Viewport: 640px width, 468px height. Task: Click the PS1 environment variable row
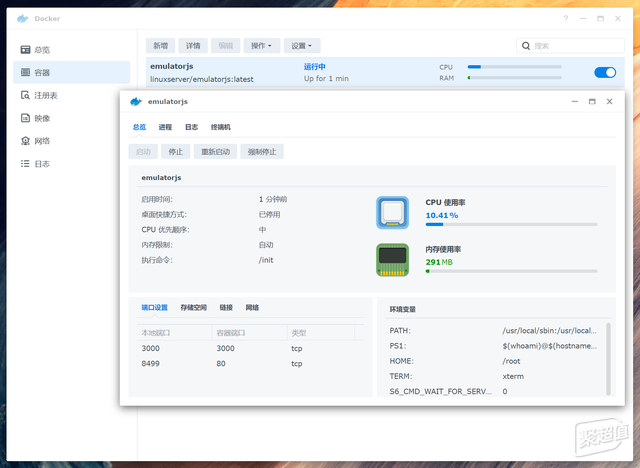point(496,346)
